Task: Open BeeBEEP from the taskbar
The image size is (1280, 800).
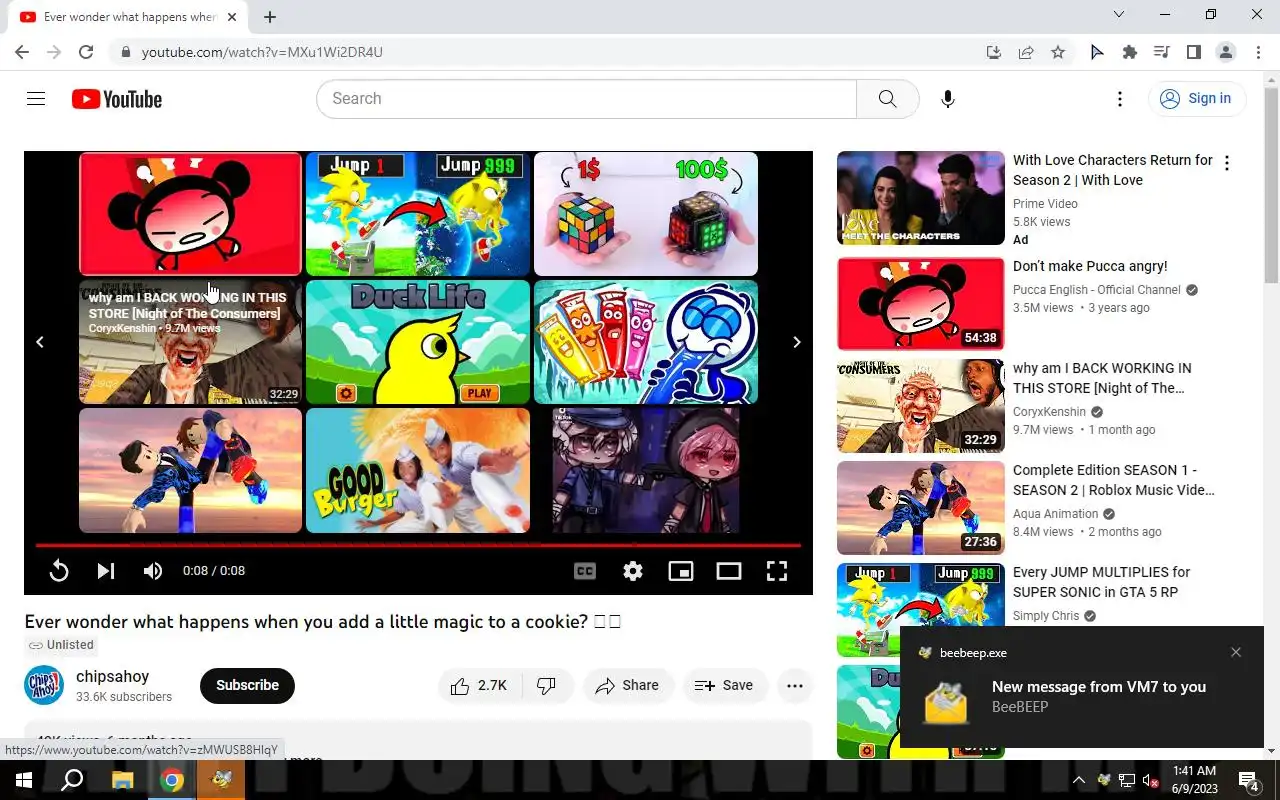Action: (x=221, y=780)
